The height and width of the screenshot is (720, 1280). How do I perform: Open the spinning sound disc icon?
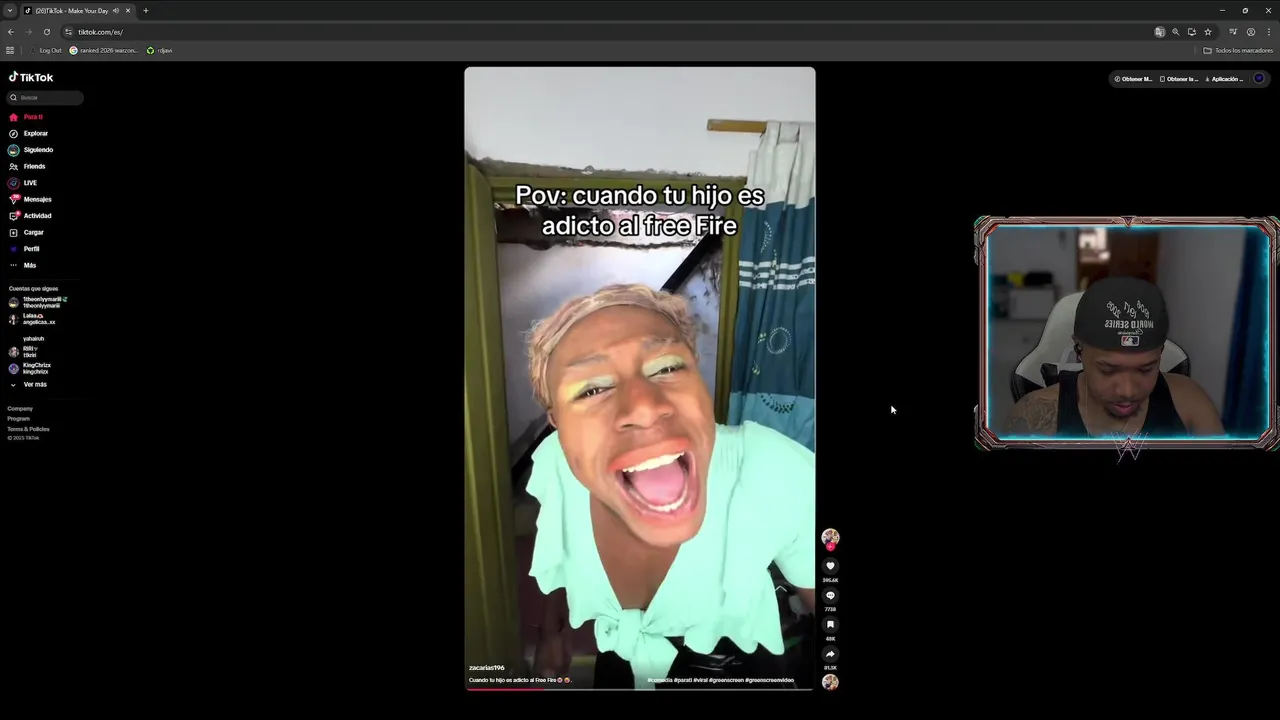(x=830, y=682)
